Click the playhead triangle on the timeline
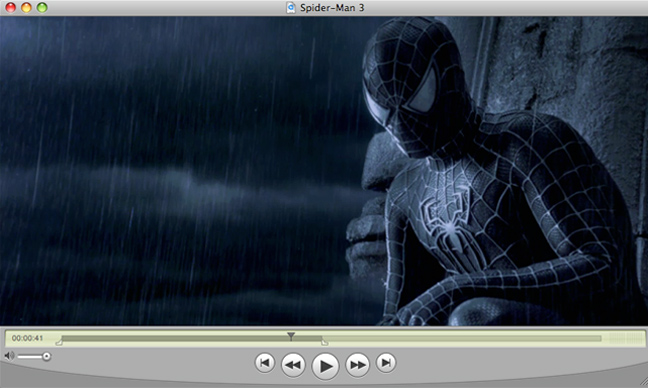The width and height of the screenshot is (648, 388). [291, 336]
